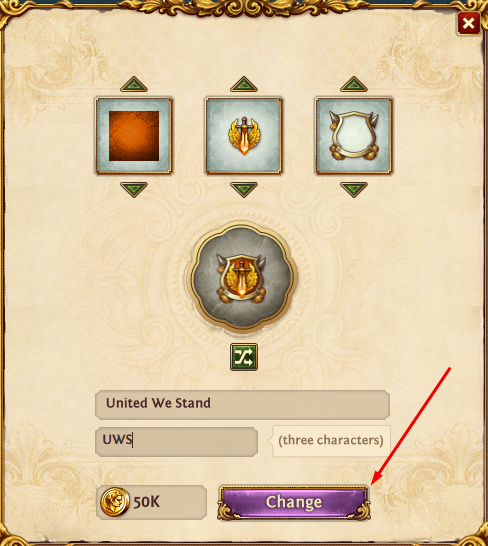
Task: Click the down arrow below flaming sword emblem
Action: [244, 190]
